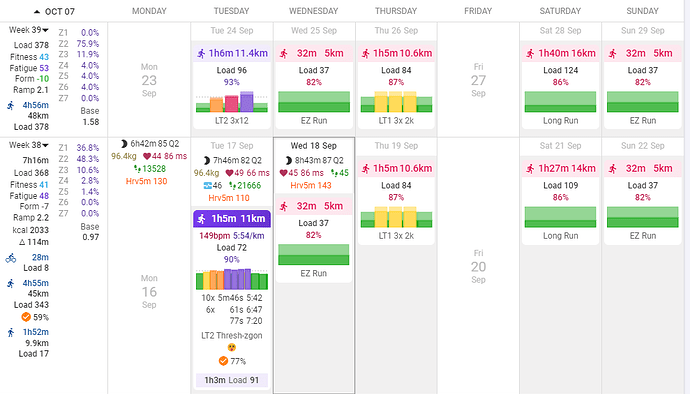Screen dimensions: 690x394
Task: Select the SATURDAY column header
Action: point(560,11)
